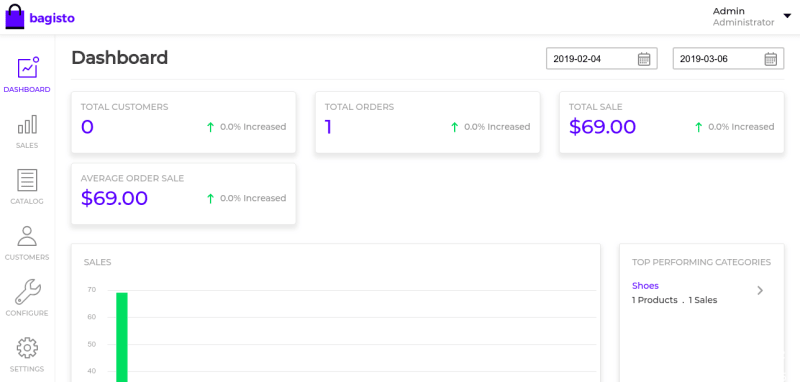800x382 pixels.
Task: Click the bagisto shopping bag logo icon
Action: (14, 17)
